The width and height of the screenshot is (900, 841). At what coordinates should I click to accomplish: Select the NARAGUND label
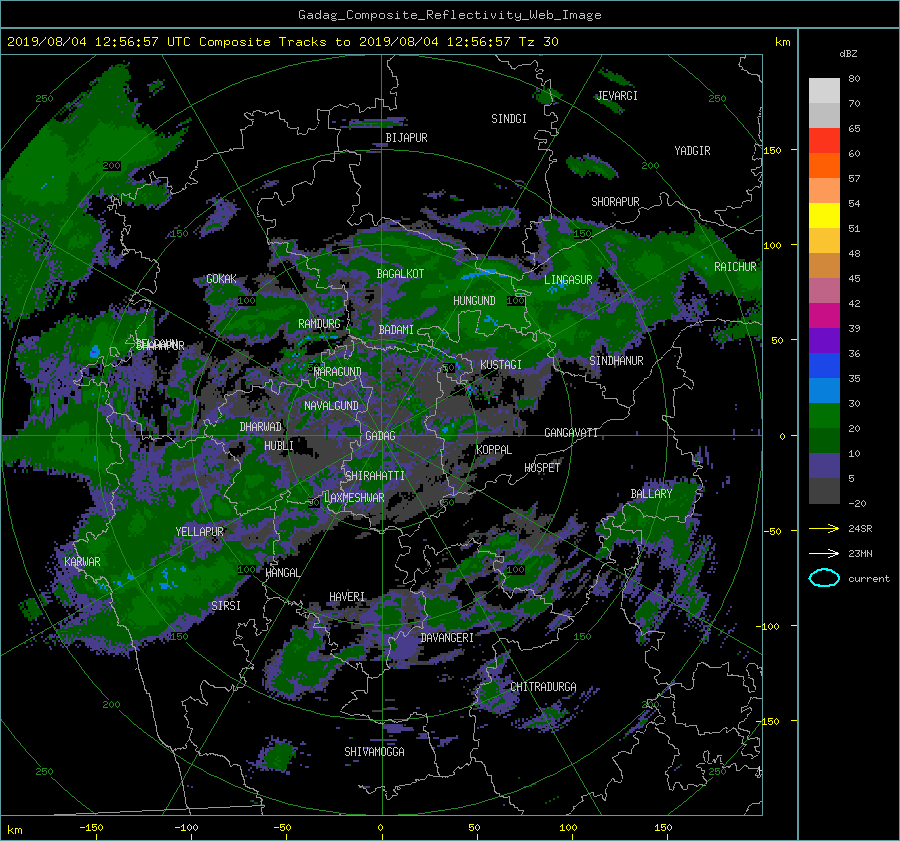click(338, 372)
